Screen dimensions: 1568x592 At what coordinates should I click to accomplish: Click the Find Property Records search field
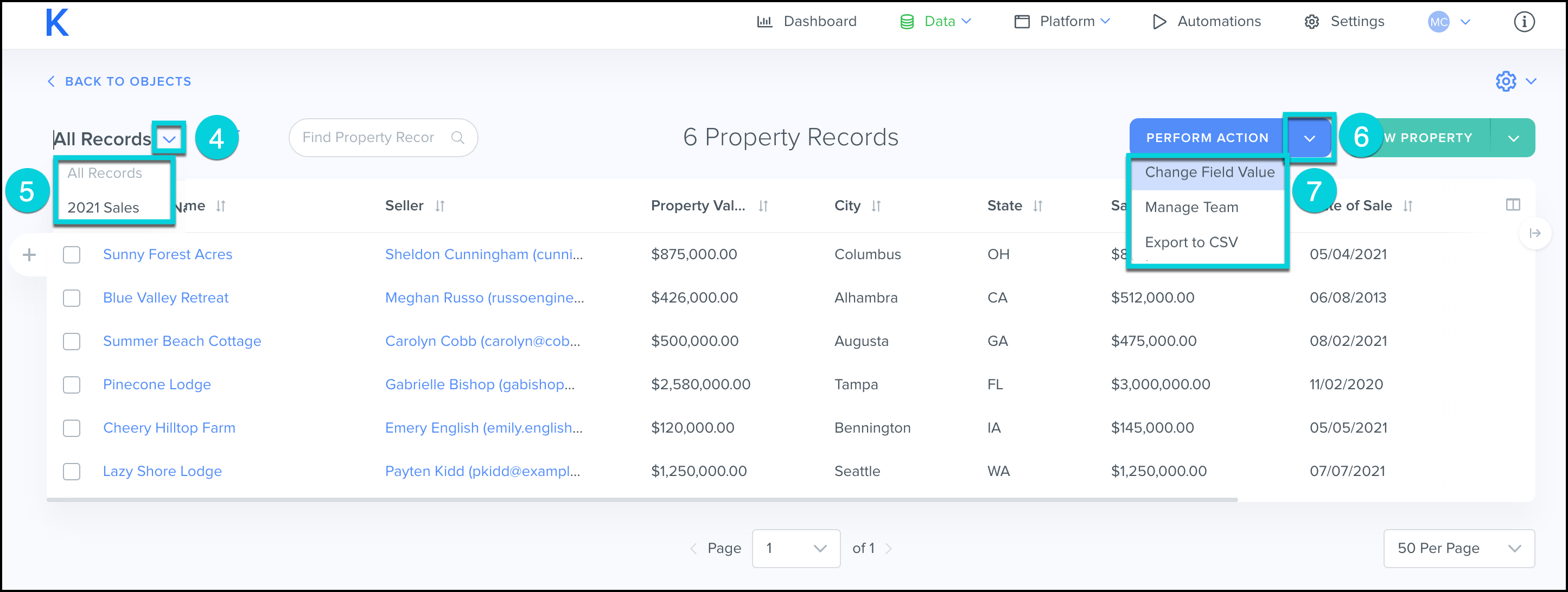[x=368, y=138]
